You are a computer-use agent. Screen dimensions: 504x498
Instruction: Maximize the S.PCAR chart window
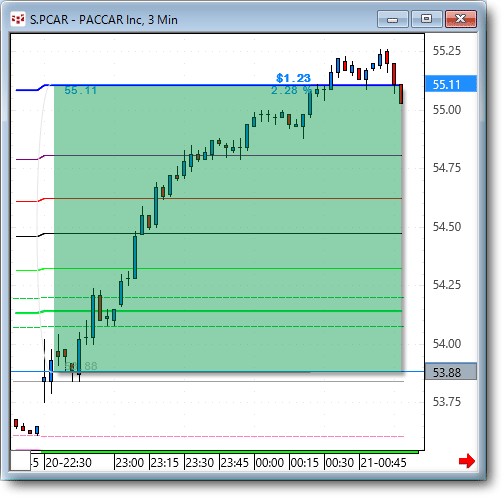pos(427,19)
